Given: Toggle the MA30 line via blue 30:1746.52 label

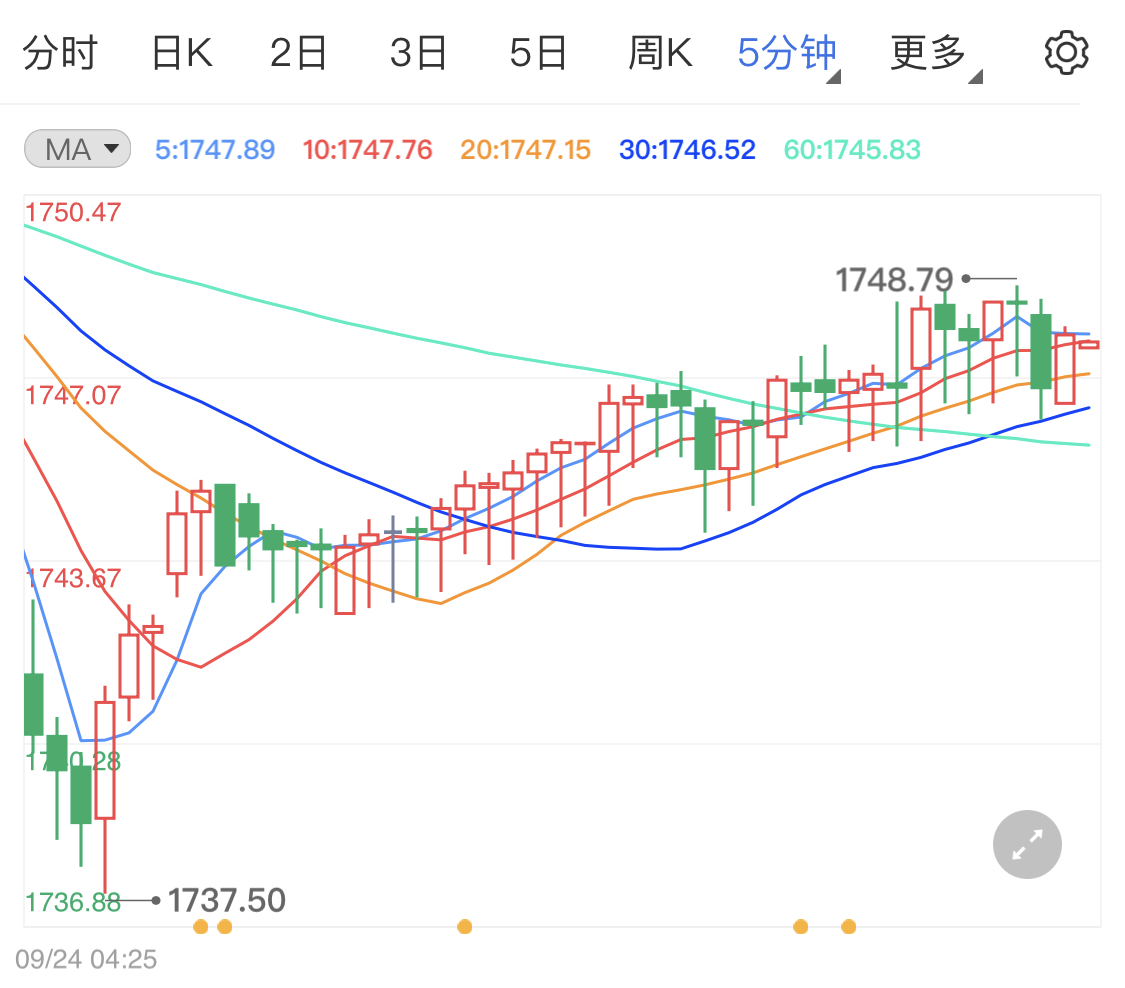Looking at the screenshot, I should (x=687, y=148).
